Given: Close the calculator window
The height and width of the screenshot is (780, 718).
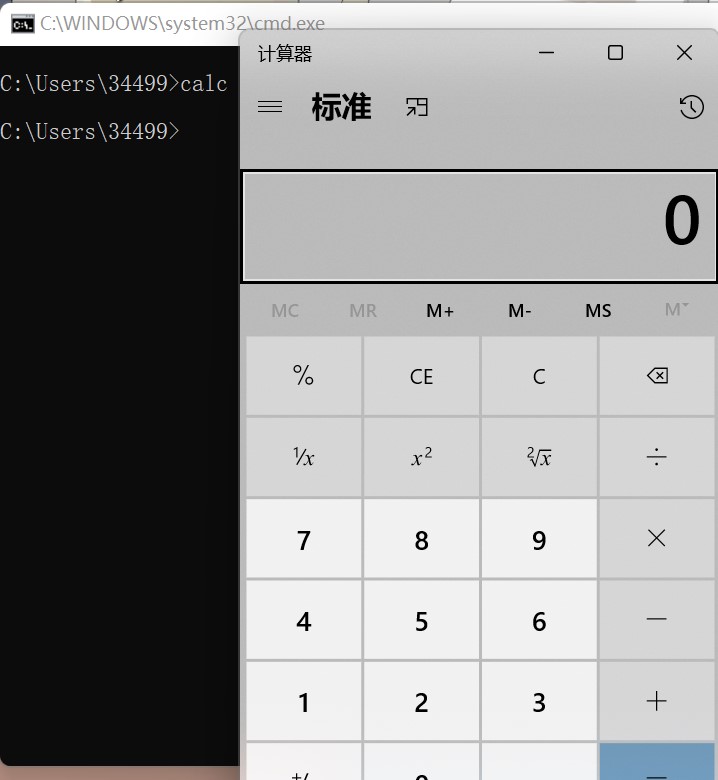Looking at the screenshot, I should click(685, 53).
